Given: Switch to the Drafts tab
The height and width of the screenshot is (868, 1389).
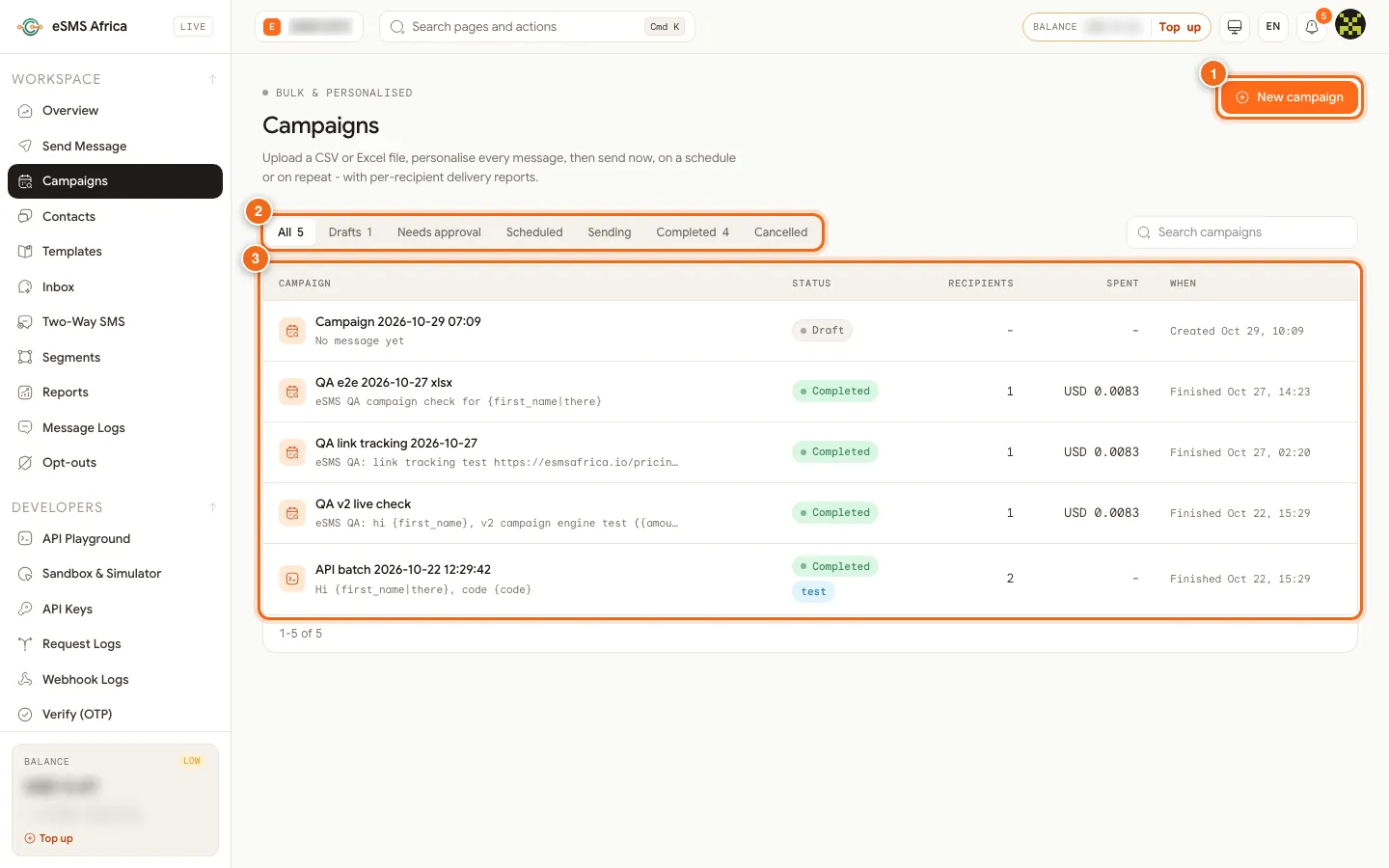Looking at the screenshot, I should pyautogui.click(x=350, y=232).
